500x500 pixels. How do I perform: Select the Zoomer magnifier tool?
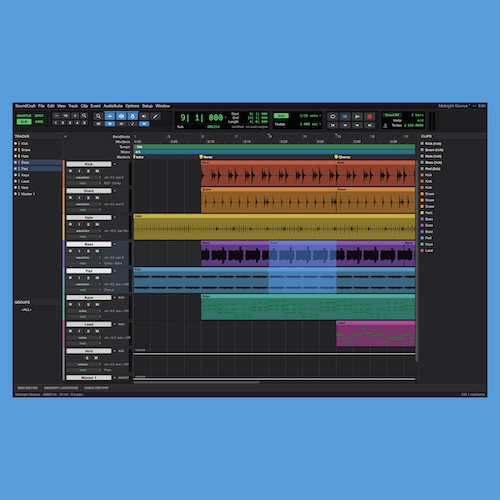tap(98, 116)
